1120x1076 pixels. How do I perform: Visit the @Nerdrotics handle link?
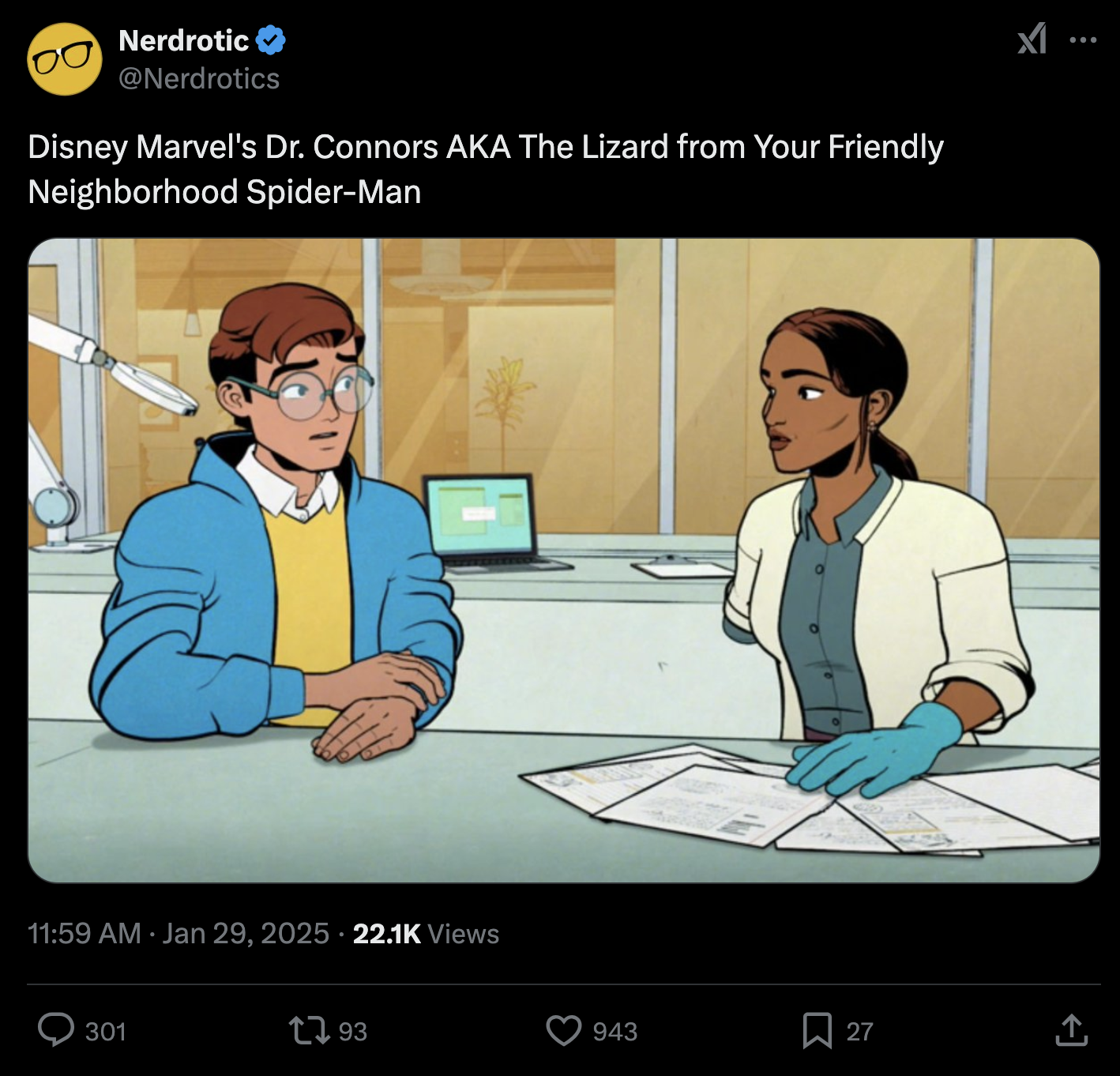(199, 78)
